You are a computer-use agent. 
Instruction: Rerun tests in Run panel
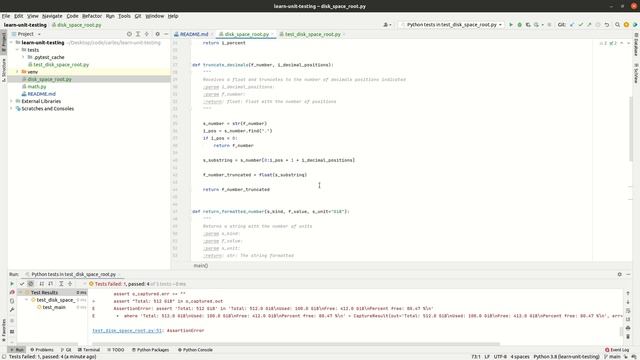[x=12, y=284]
